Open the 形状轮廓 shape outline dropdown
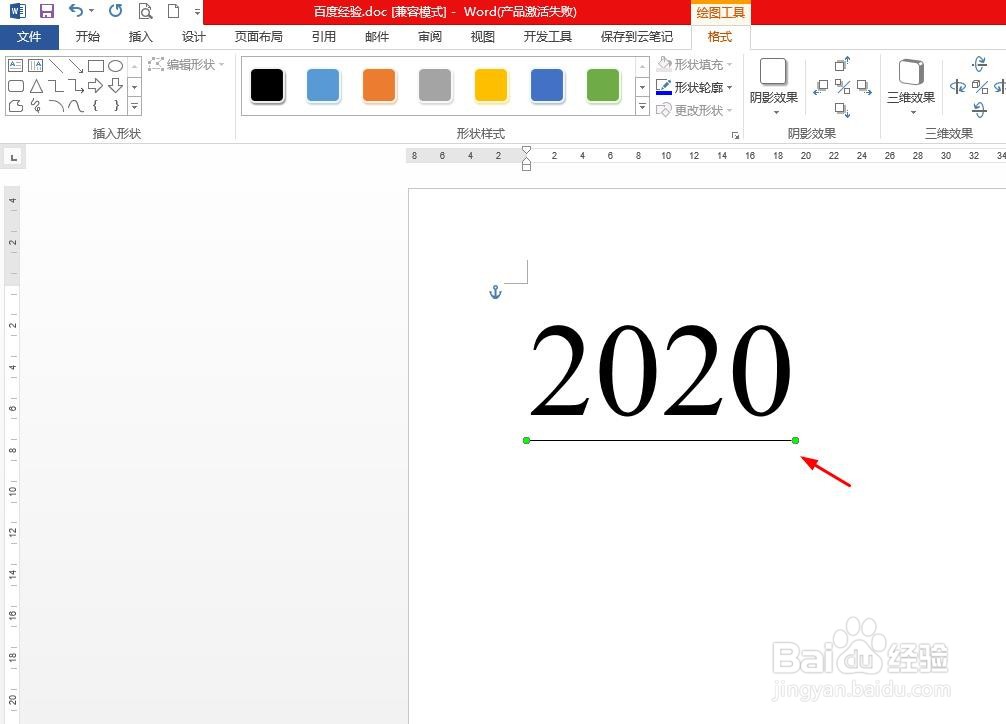 695,87
